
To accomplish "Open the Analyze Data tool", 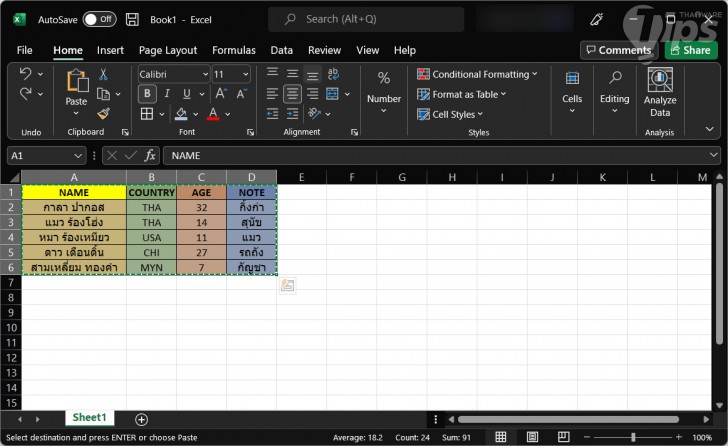I will [x=660, y=92].
